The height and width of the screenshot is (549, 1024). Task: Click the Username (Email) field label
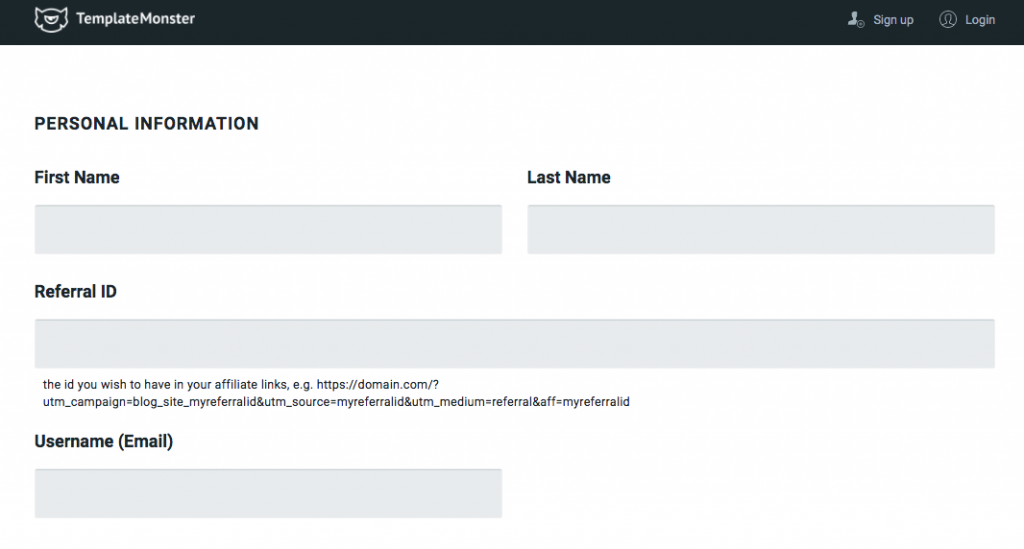(x=103, y=441)
